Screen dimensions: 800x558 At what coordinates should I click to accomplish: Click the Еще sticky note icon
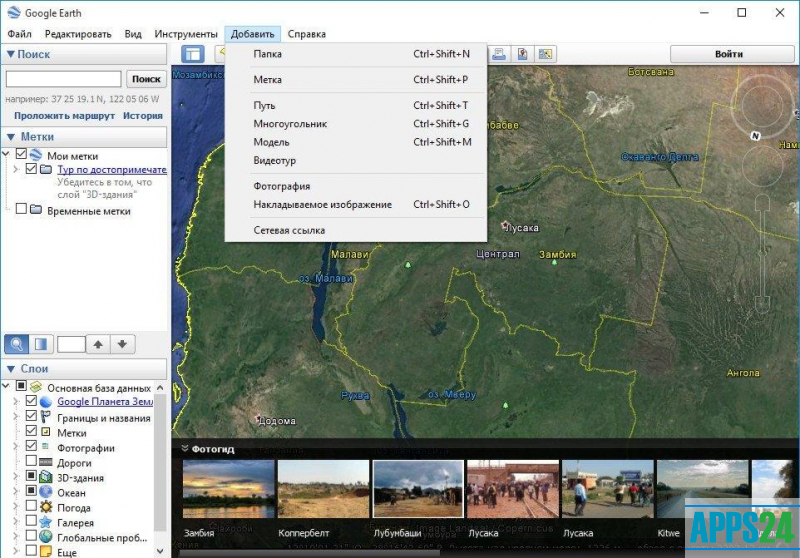pos(46,551)
